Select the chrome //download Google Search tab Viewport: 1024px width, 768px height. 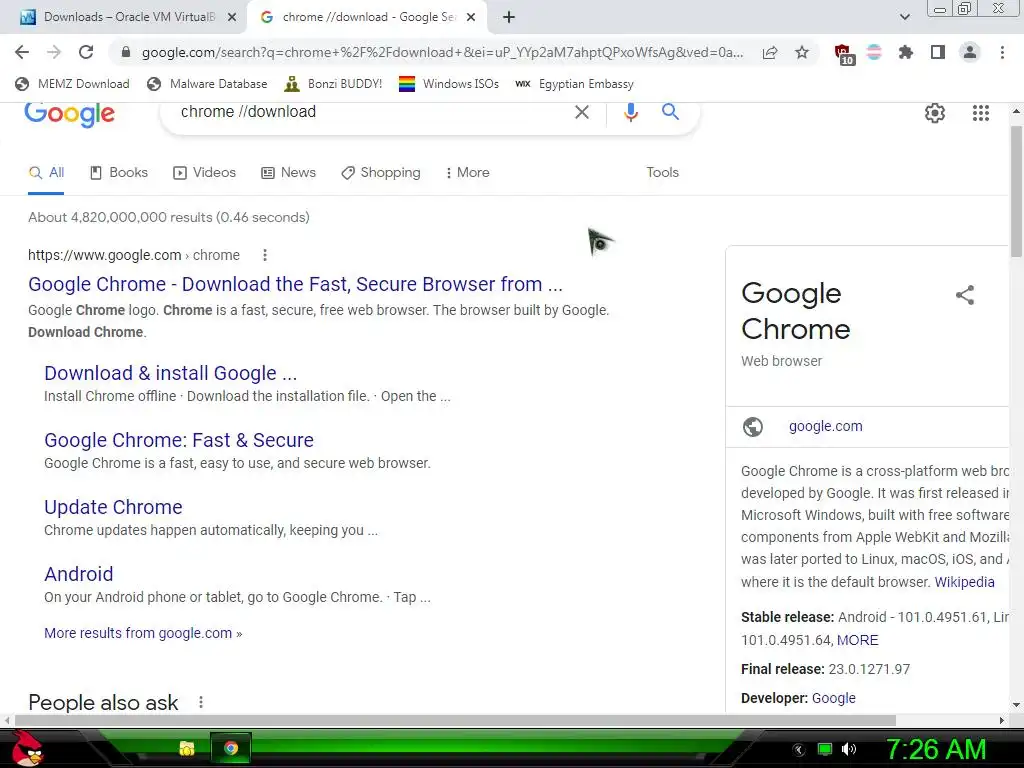(366, 17)
